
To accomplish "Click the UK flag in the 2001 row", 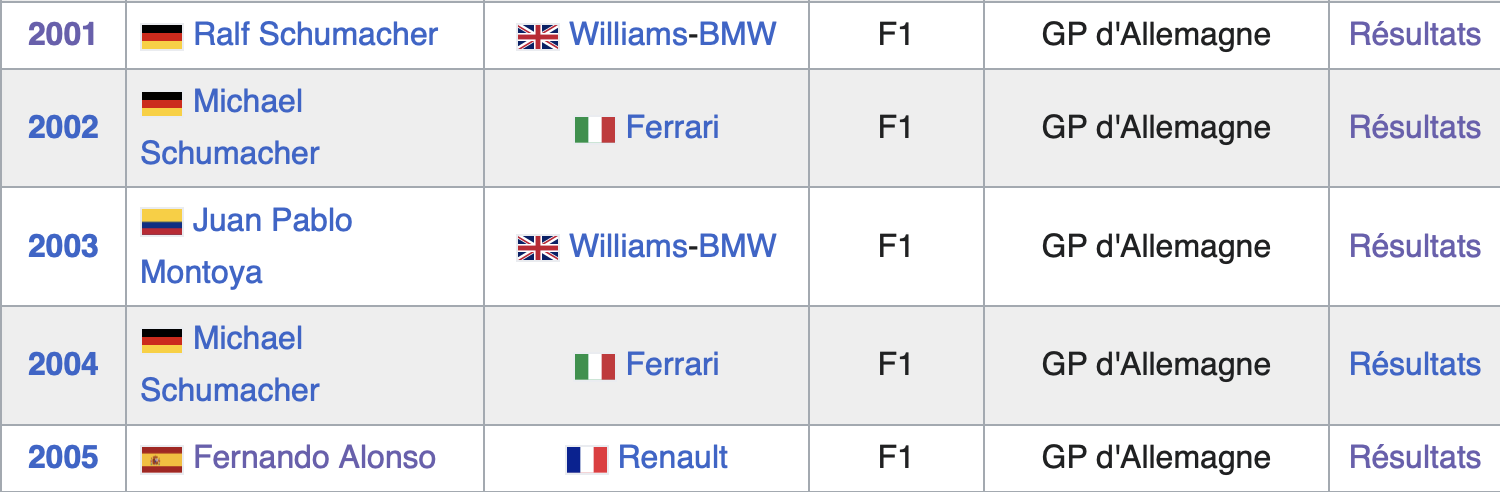I will pyautogui.click(x=537, y=36).
